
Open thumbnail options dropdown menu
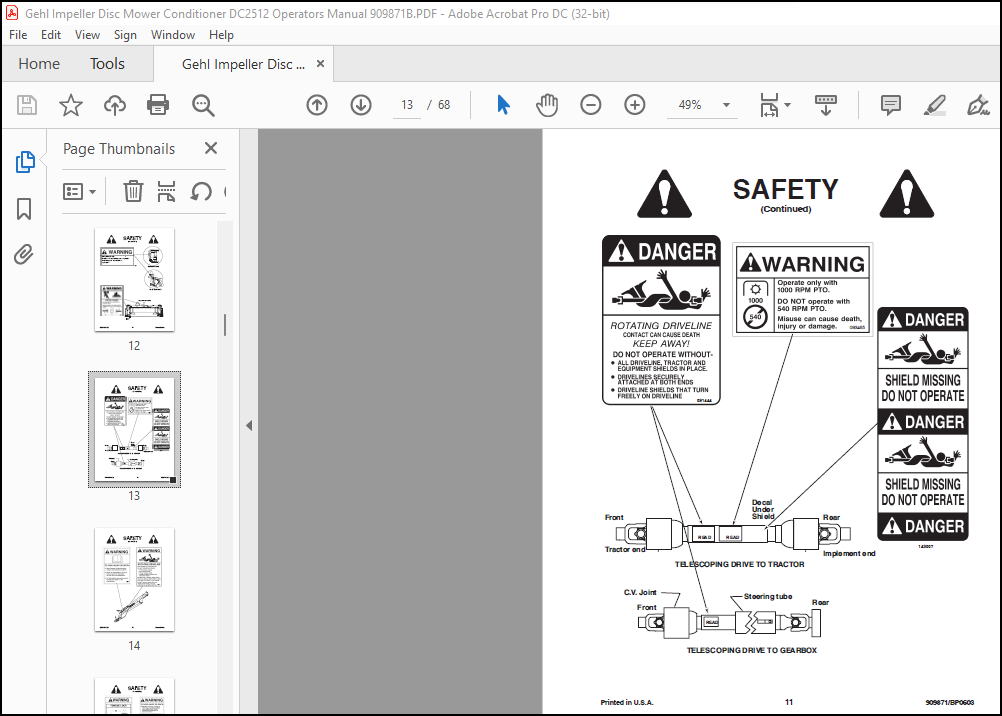(x=79, y=191)
